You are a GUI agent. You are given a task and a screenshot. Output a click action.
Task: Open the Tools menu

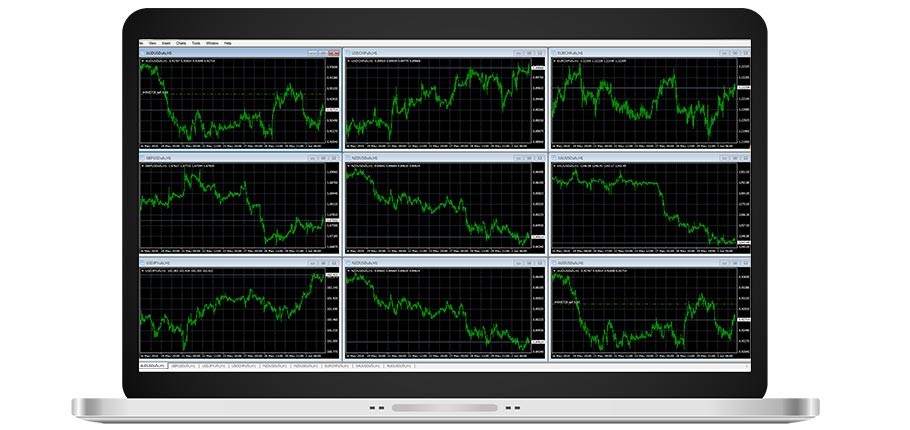[196, 43]
